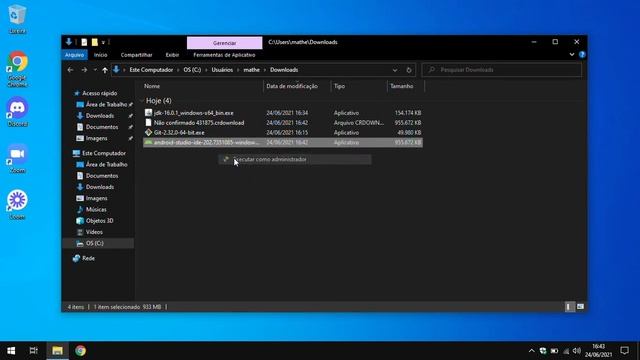Go forward in File Explorer

click(84, 70)
